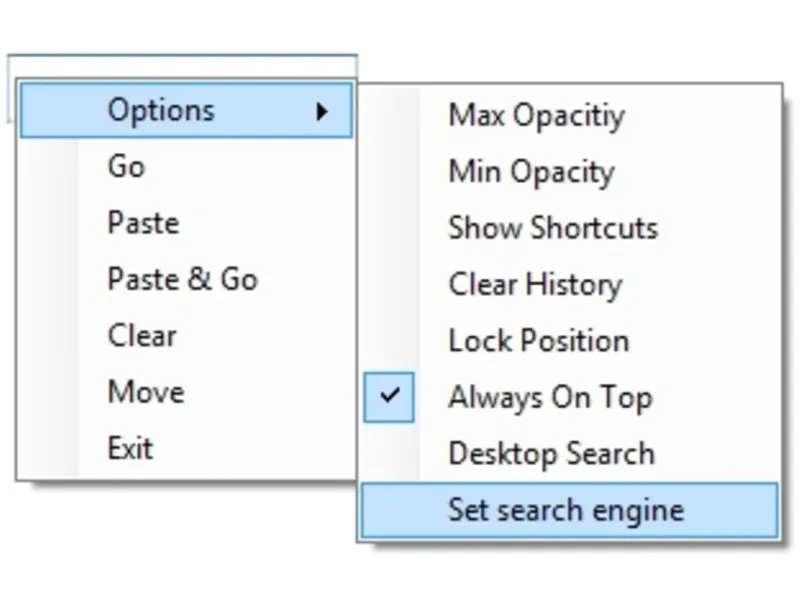Open the Options submenu entry
The image size is (800, 600).
coord(161,110)
